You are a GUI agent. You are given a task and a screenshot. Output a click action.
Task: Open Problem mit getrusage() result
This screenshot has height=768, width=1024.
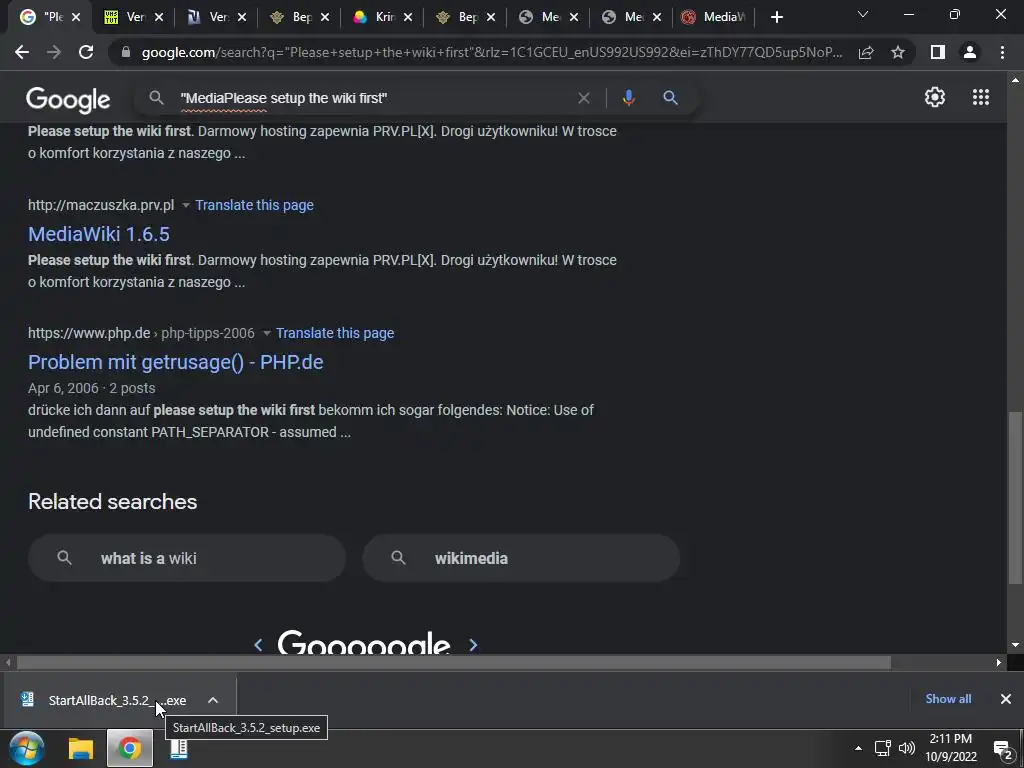176,362
